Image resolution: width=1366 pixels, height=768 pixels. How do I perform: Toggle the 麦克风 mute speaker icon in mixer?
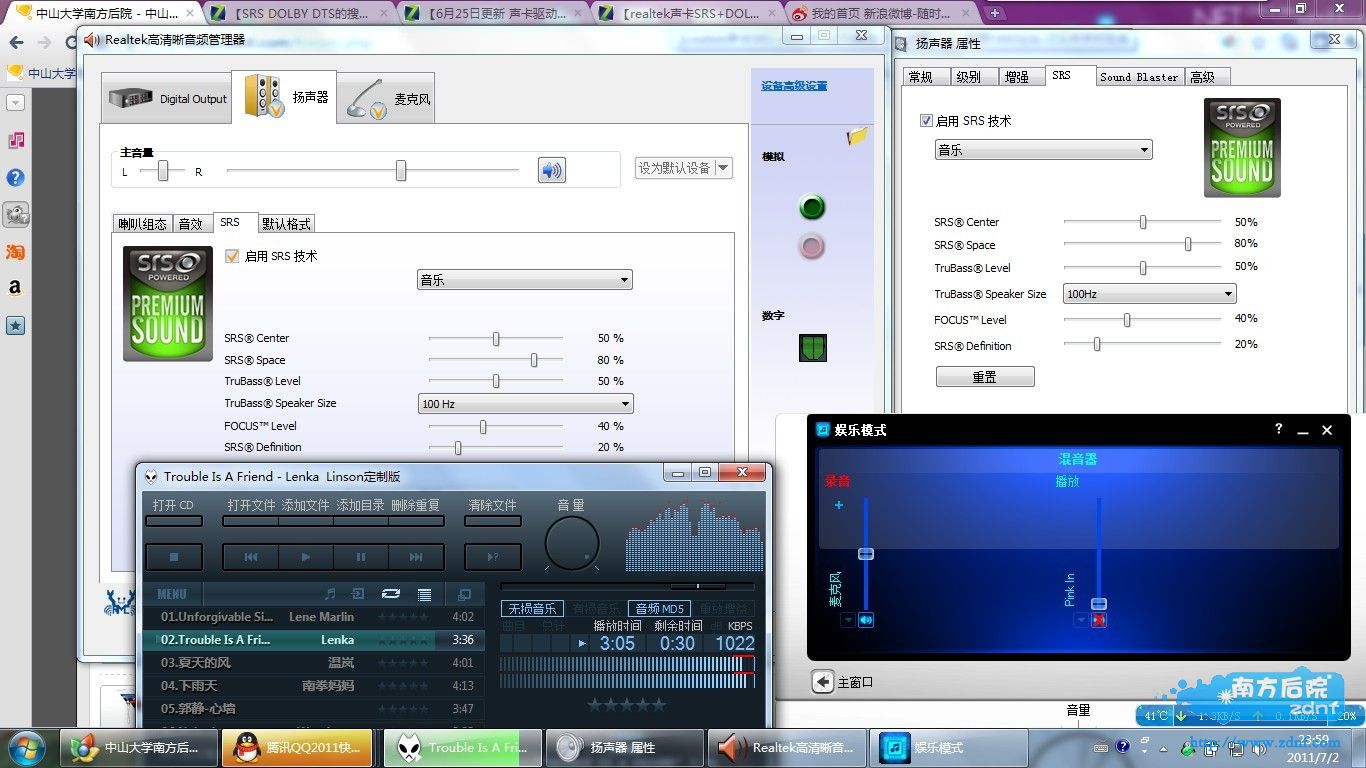tap(866, 620)
